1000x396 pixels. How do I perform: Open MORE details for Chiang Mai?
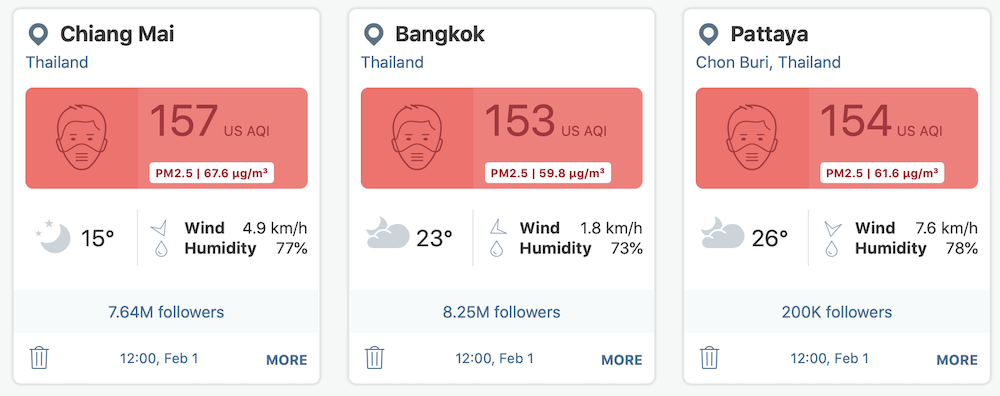(x=286, y=360)
